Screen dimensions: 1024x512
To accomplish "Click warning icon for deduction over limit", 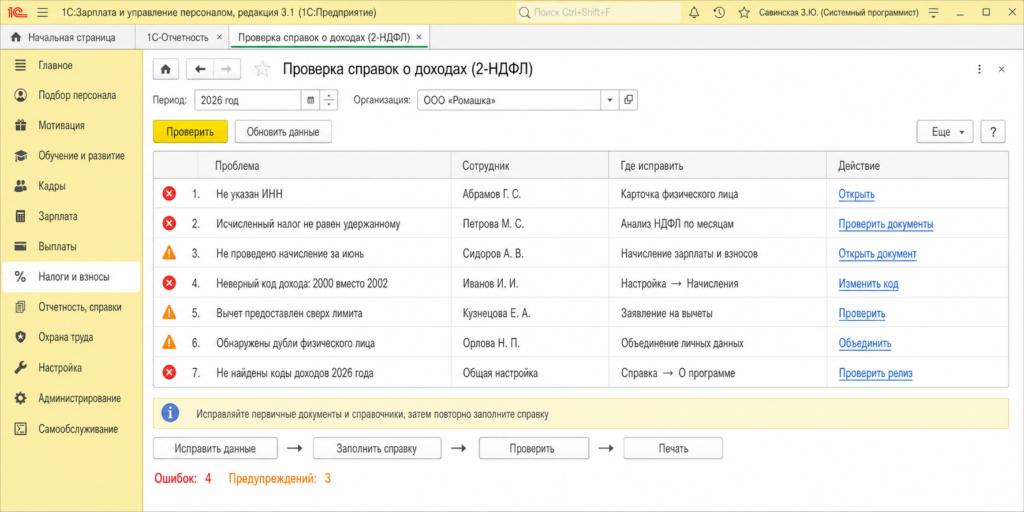I will coord(169,313).
